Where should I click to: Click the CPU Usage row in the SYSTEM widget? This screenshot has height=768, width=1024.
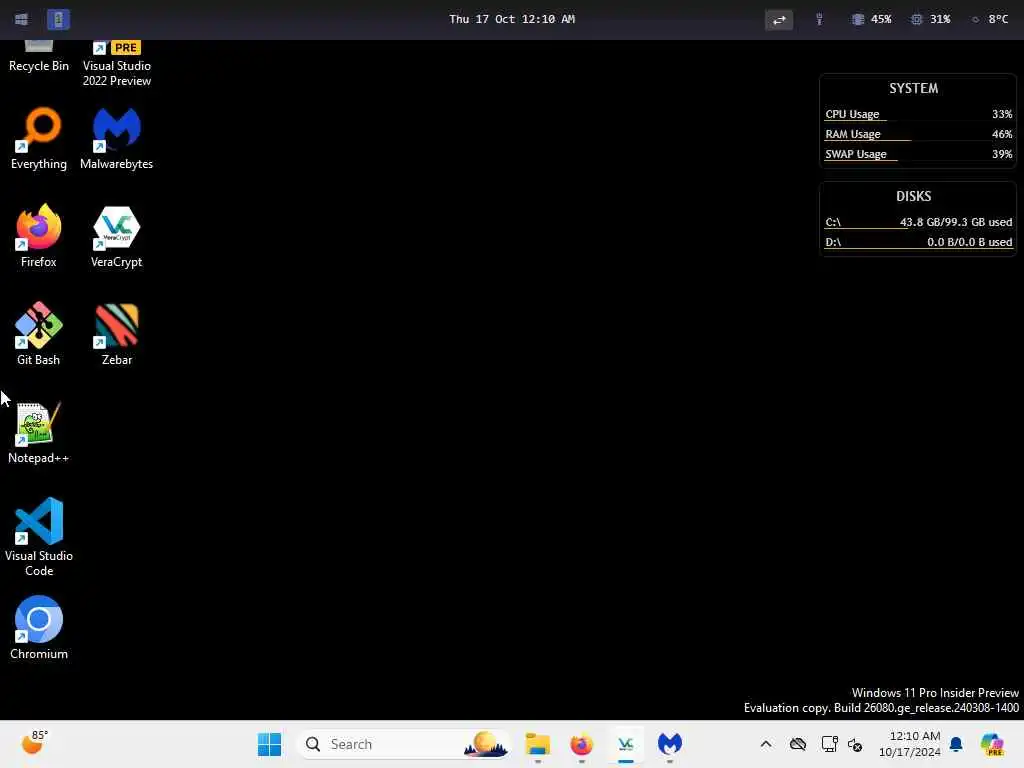click(918, 114)
